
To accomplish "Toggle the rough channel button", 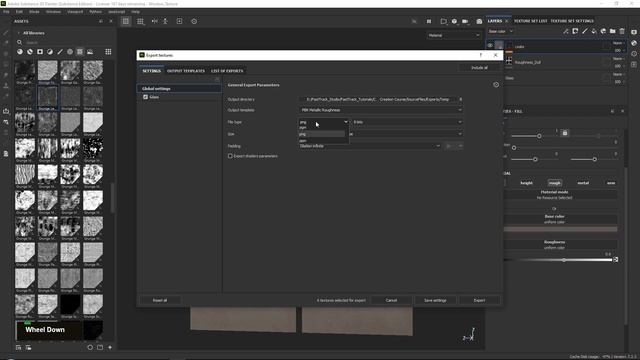I will click(555, 183).
